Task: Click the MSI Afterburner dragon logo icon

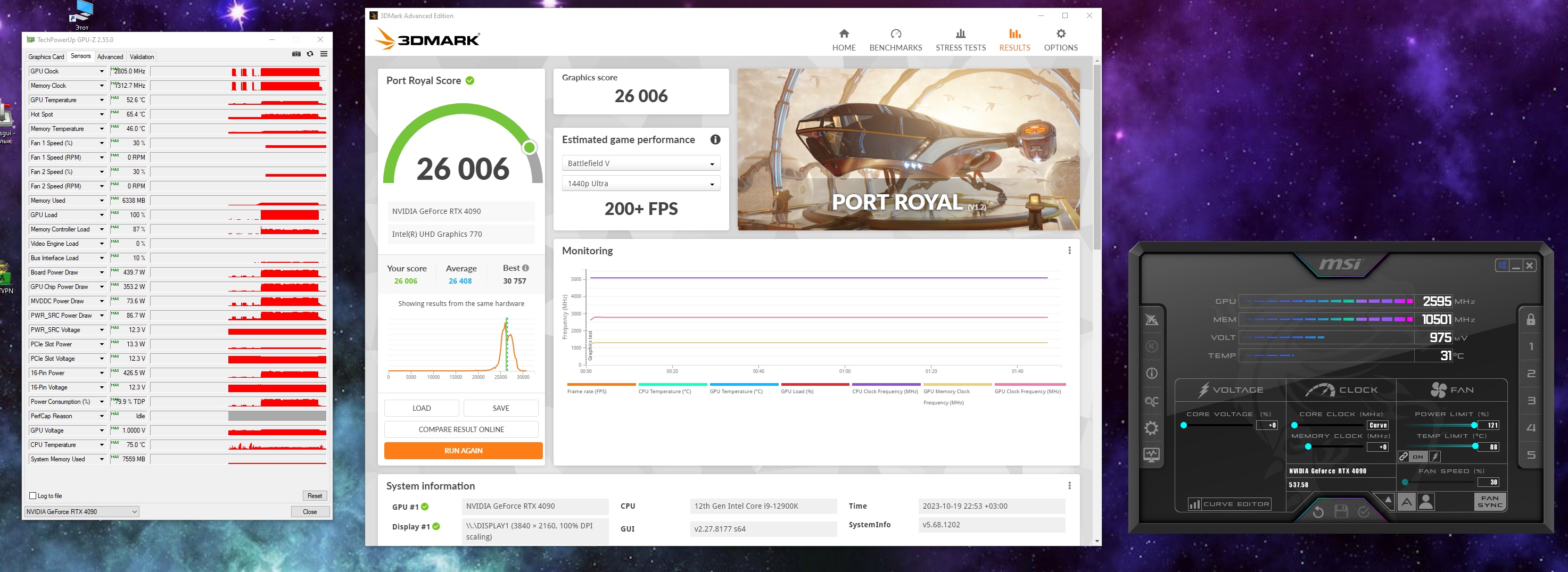Action: coord(1152,319)
